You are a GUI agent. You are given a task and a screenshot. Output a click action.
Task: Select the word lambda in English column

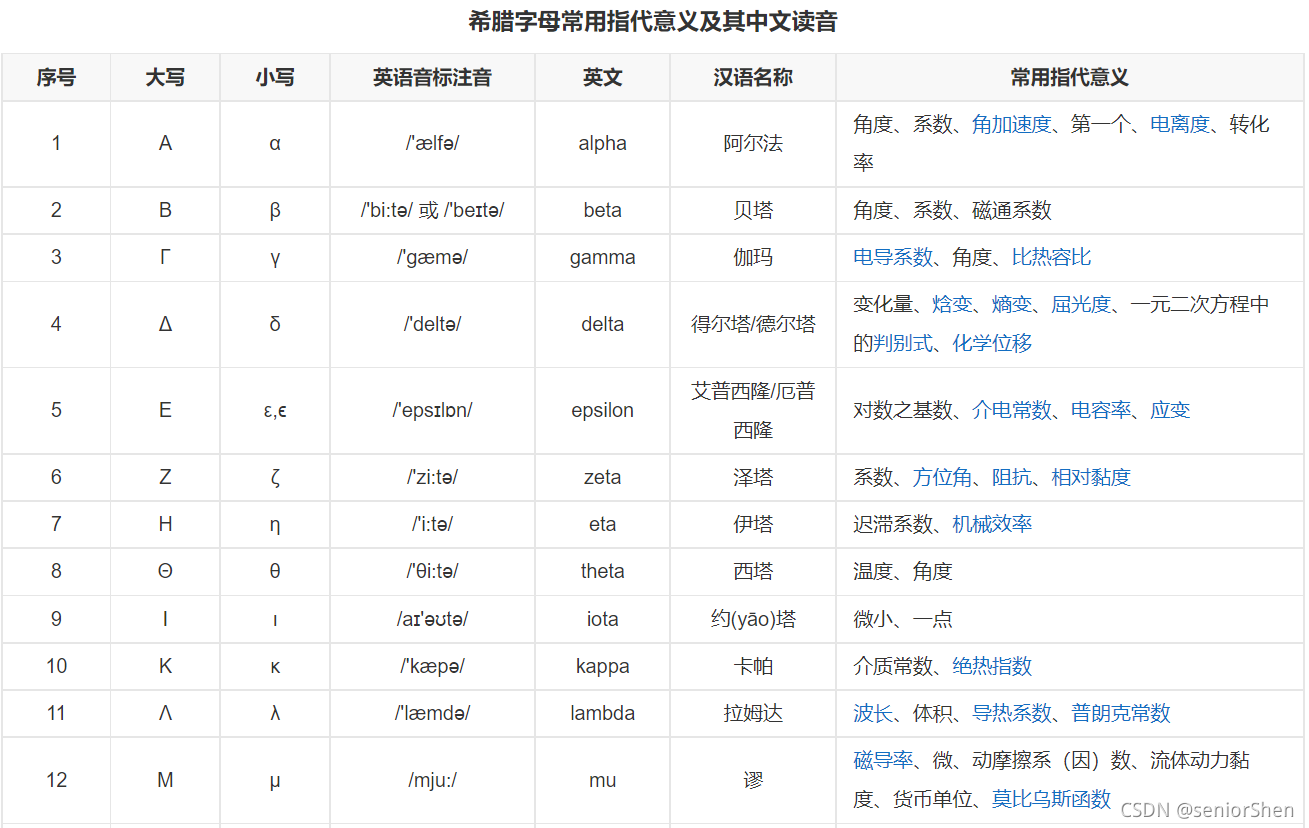[x=603, y=713]
